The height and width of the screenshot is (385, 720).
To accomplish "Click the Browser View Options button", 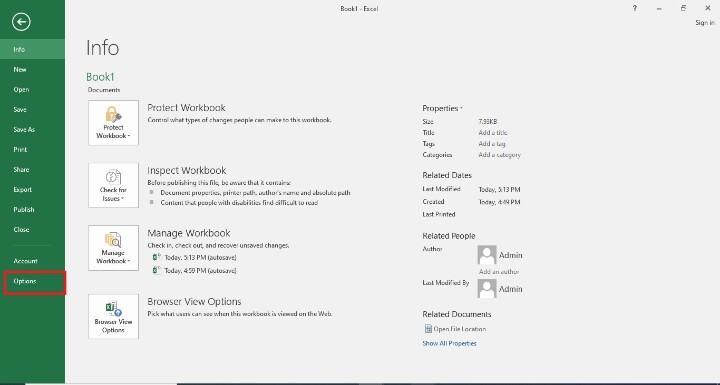I will [x=113, y=317].
